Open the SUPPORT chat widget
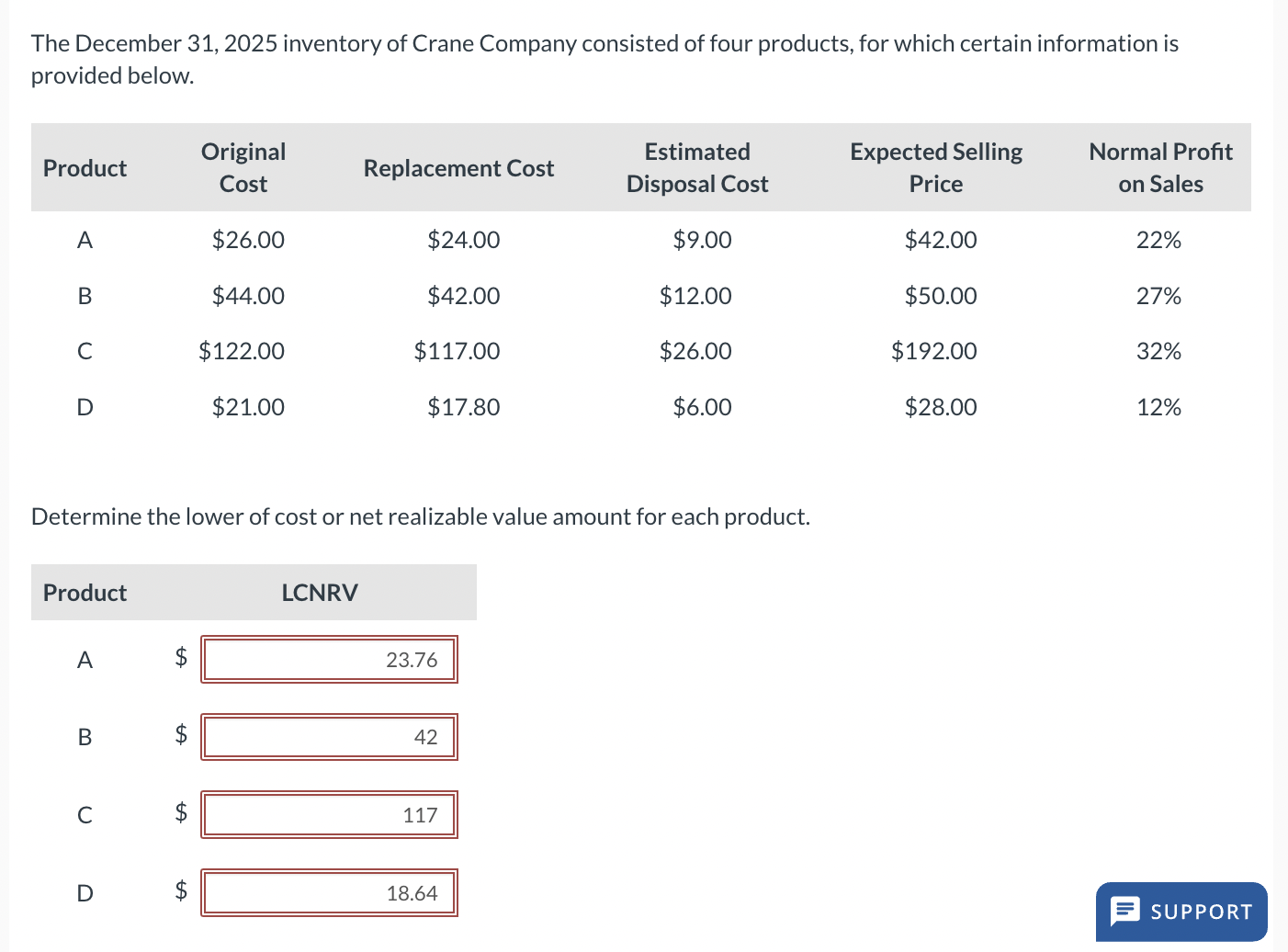 1181,912
